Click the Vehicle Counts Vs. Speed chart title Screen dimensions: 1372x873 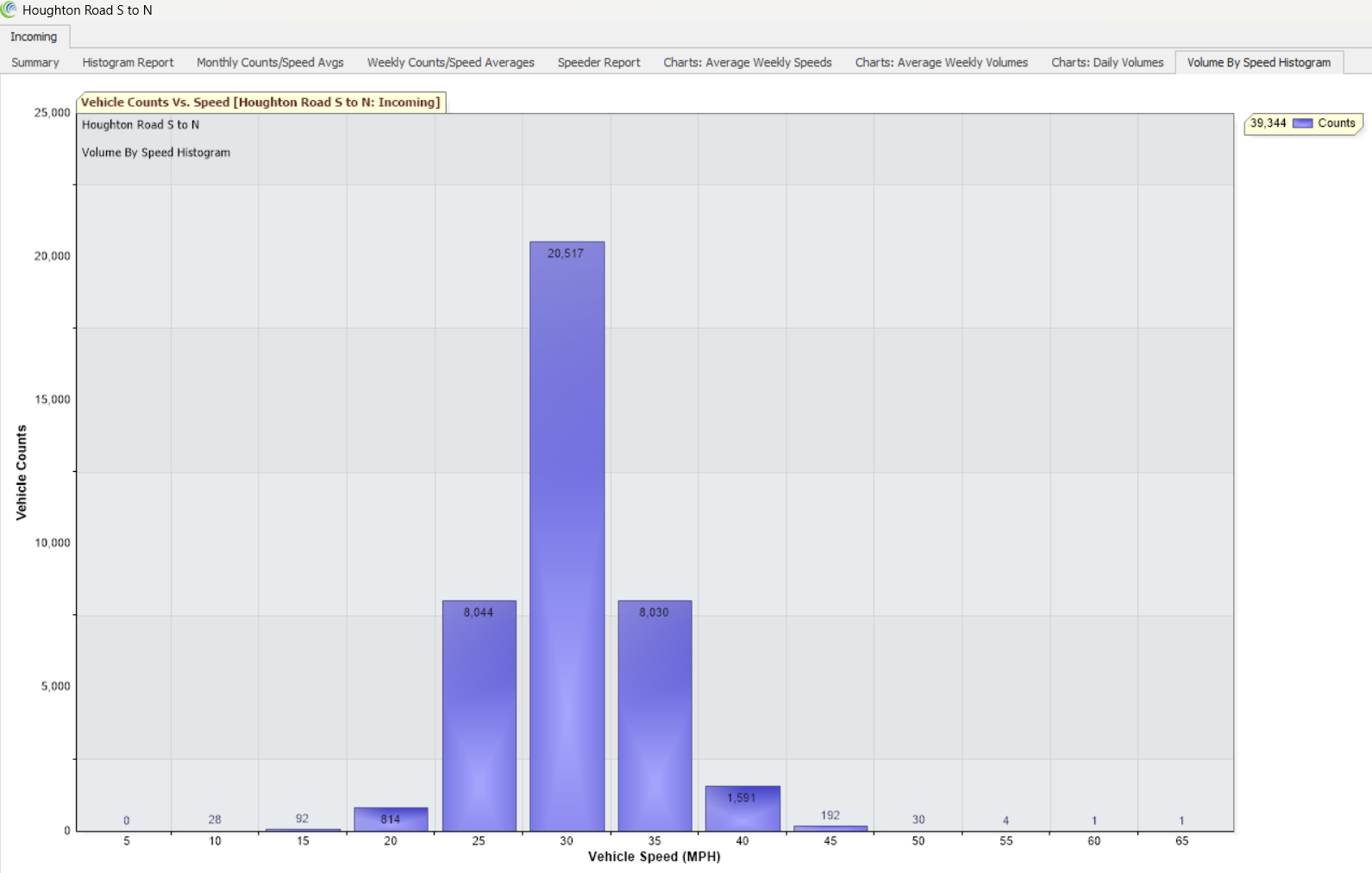coord(260,103)
